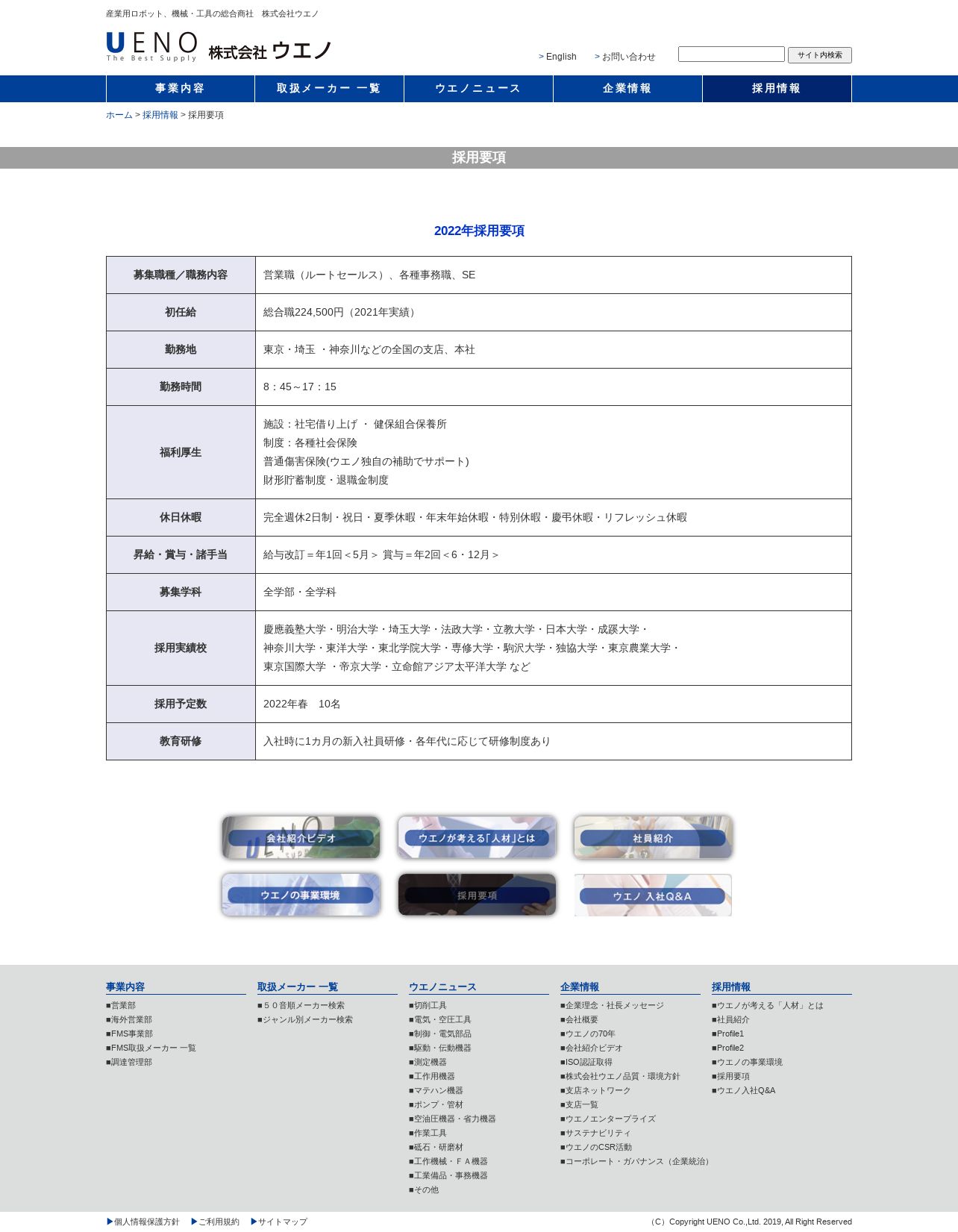Click footer heading 取扱メーカー一覧
This screenshot has width=958, height=1232.
298,986
